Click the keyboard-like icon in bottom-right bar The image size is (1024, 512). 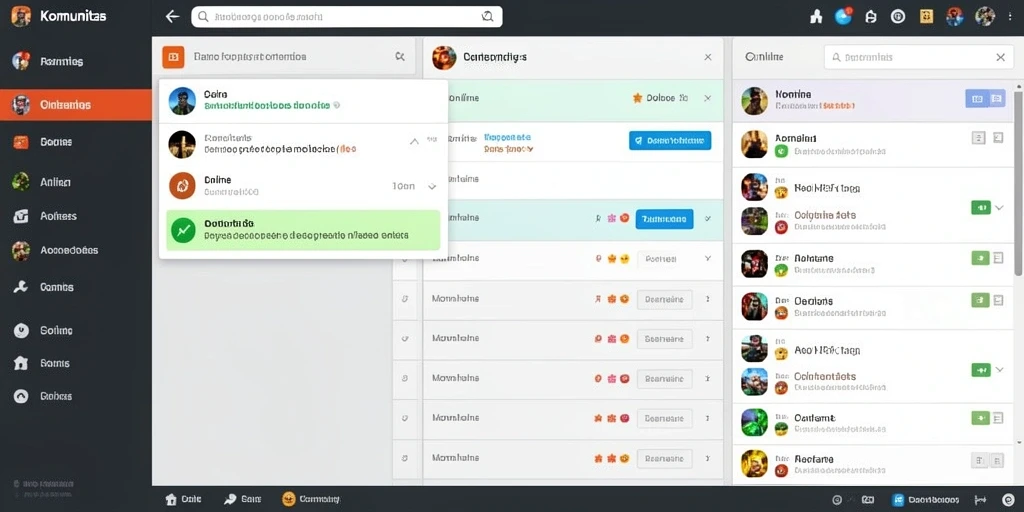(867, 500)
